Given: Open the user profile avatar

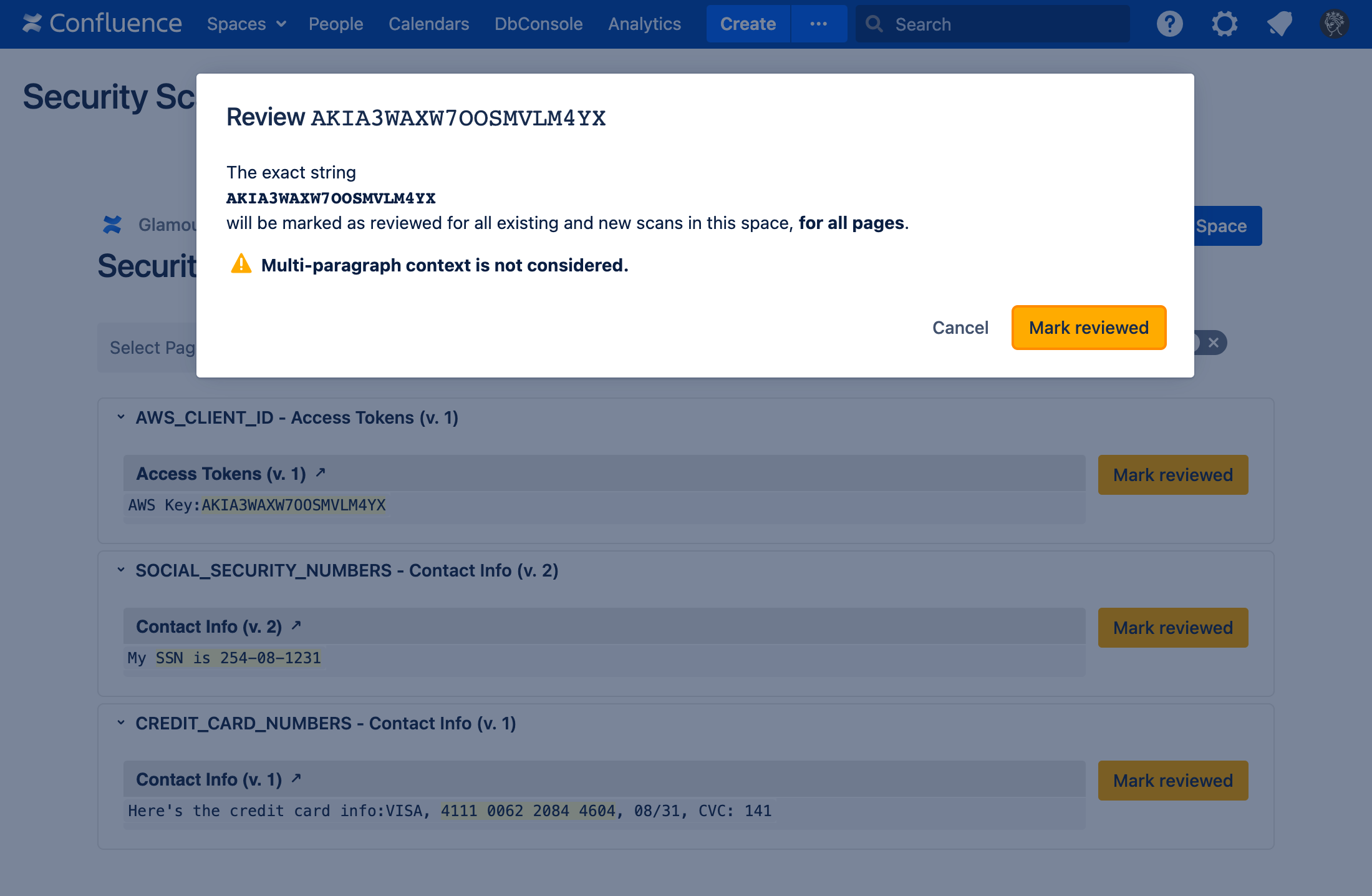Looking at the screenshot, I should tap(1334, 24).
